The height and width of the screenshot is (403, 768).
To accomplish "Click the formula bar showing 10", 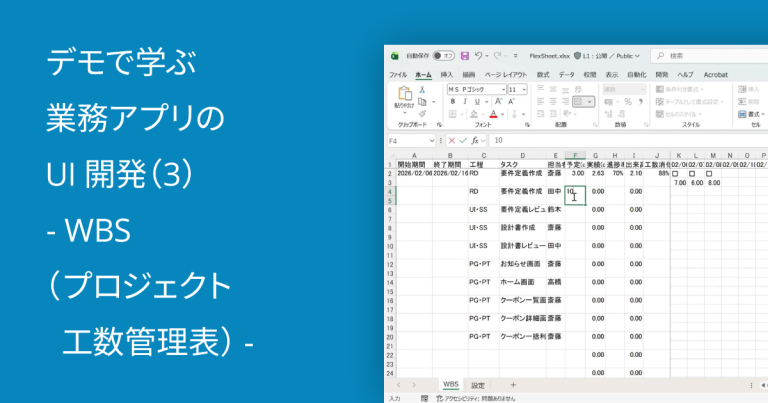I will [x=628, y=141].
